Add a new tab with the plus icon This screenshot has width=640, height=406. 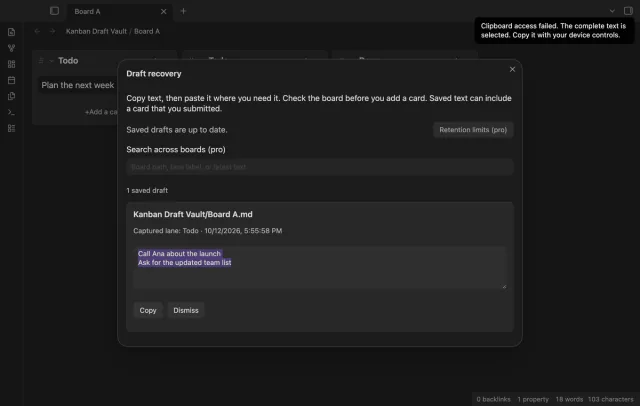pos(183,11)
